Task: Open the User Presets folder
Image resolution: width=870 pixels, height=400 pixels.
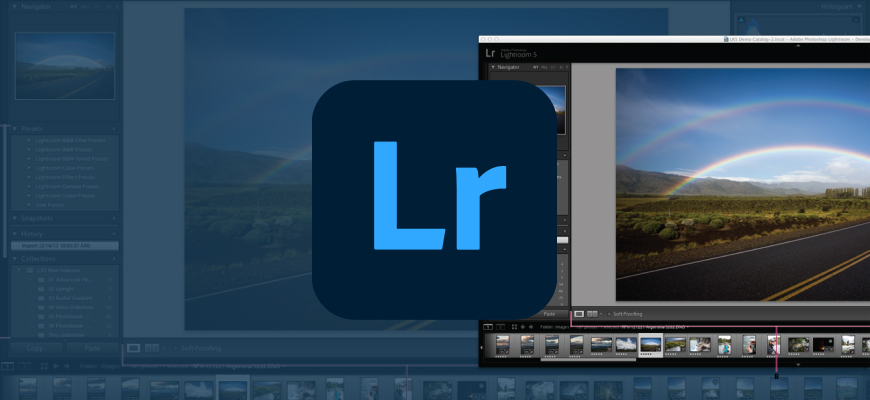Action: pos(50,205)
